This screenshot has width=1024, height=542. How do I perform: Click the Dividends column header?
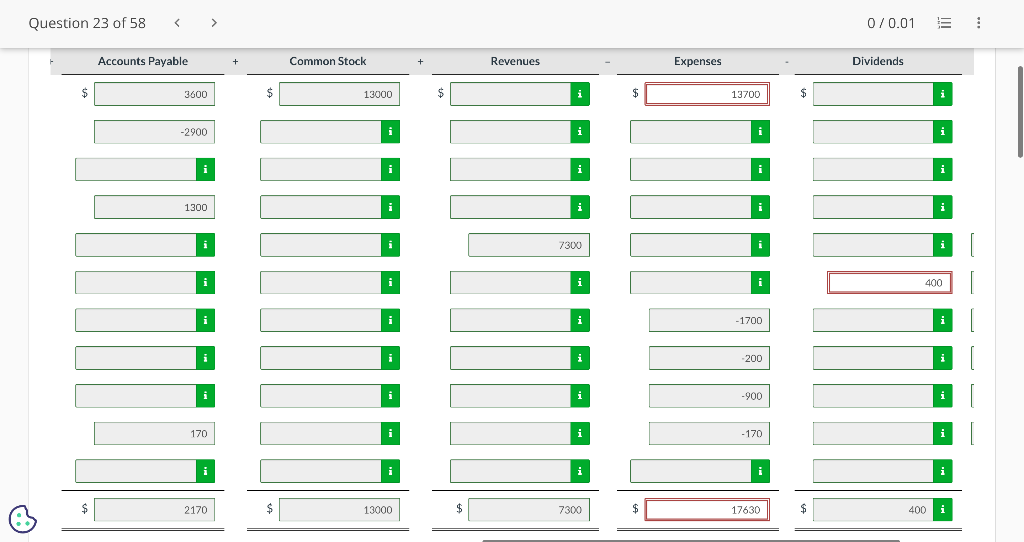878,61
